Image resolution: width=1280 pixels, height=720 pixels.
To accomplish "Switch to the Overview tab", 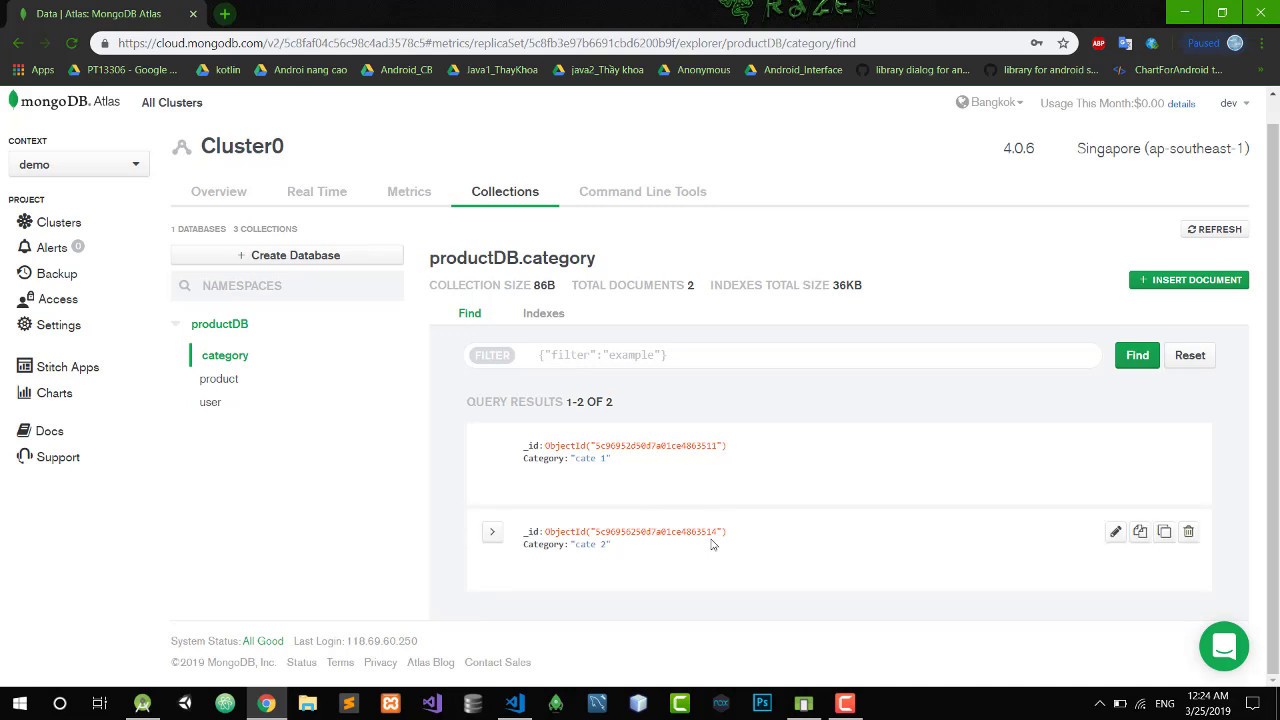I will (219, 191).
